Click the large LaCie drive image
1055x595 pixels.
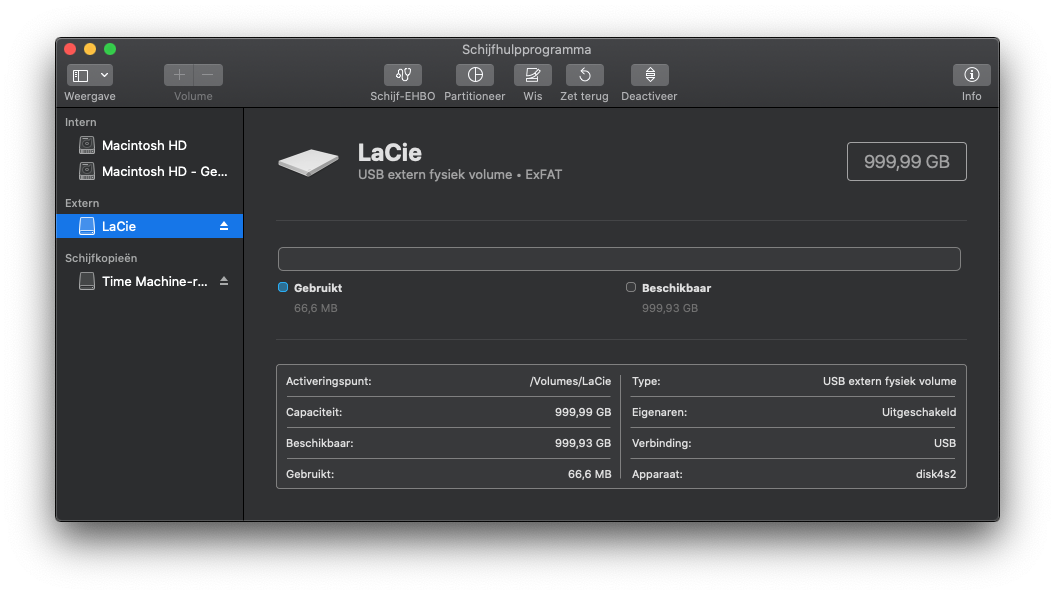308,162
